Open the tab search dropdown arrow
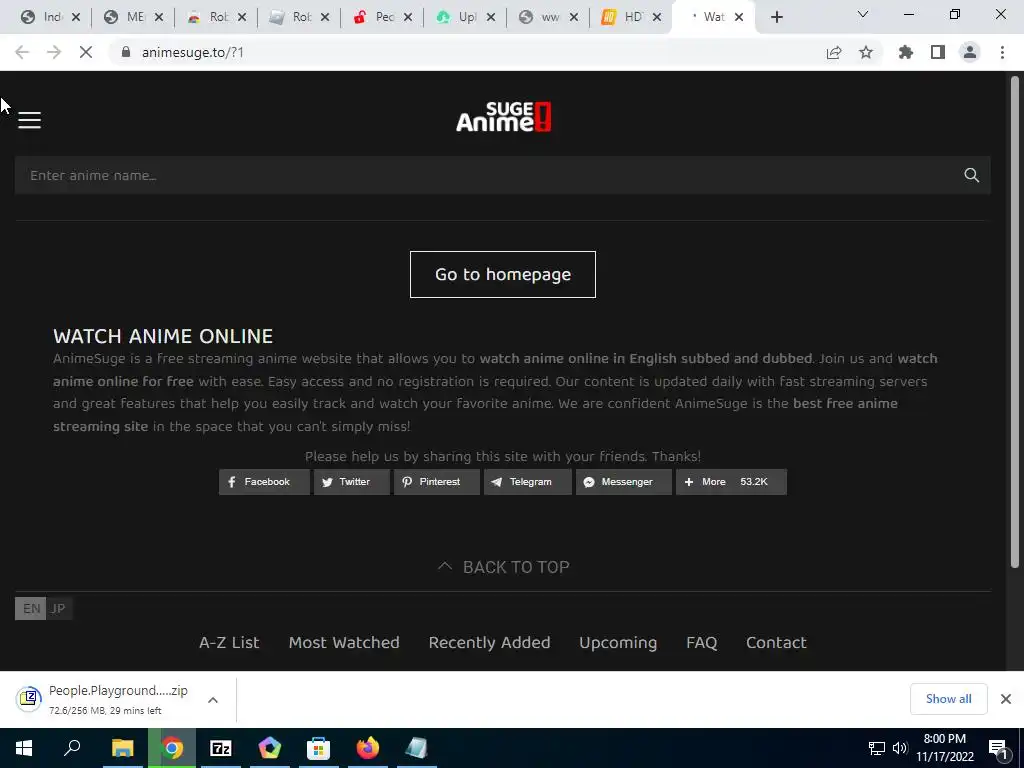The height and width of the screenshot is (768, 1024). point(863,14)
